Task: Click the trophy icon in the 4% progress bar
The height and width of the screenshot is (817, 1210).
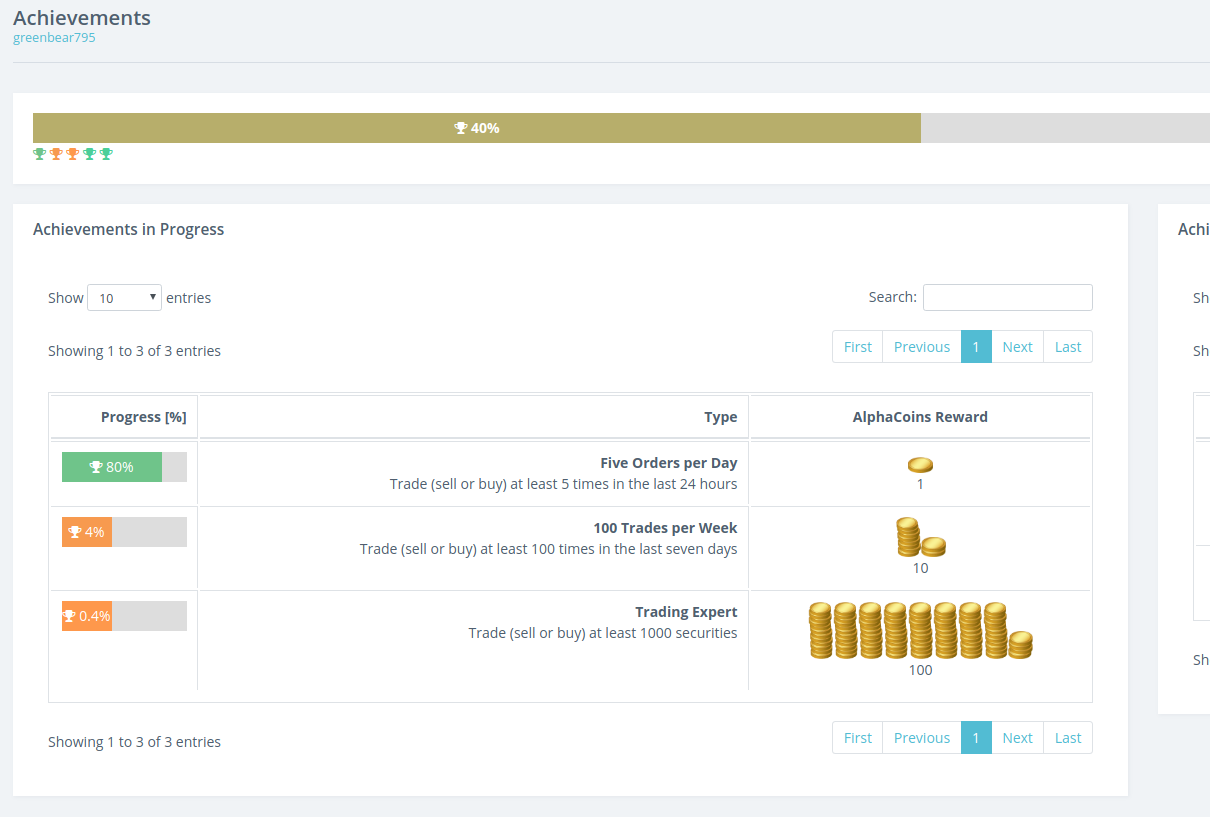Action: click(74, 532)
